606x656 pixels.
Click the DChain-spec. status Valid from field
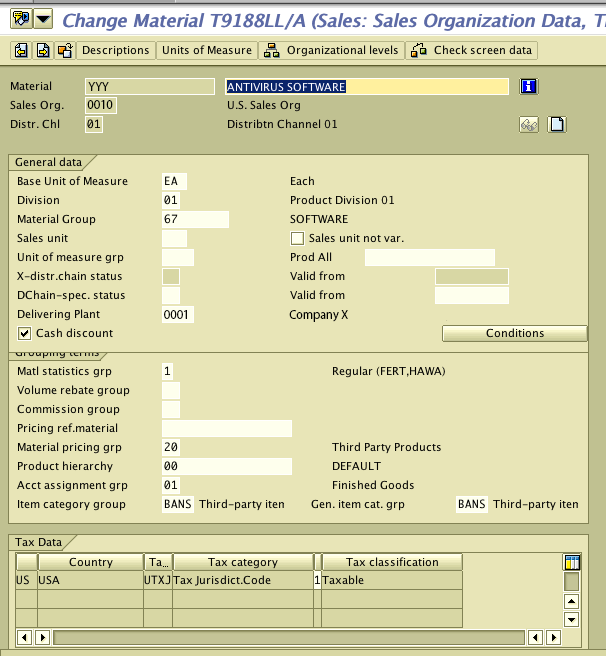472,295
